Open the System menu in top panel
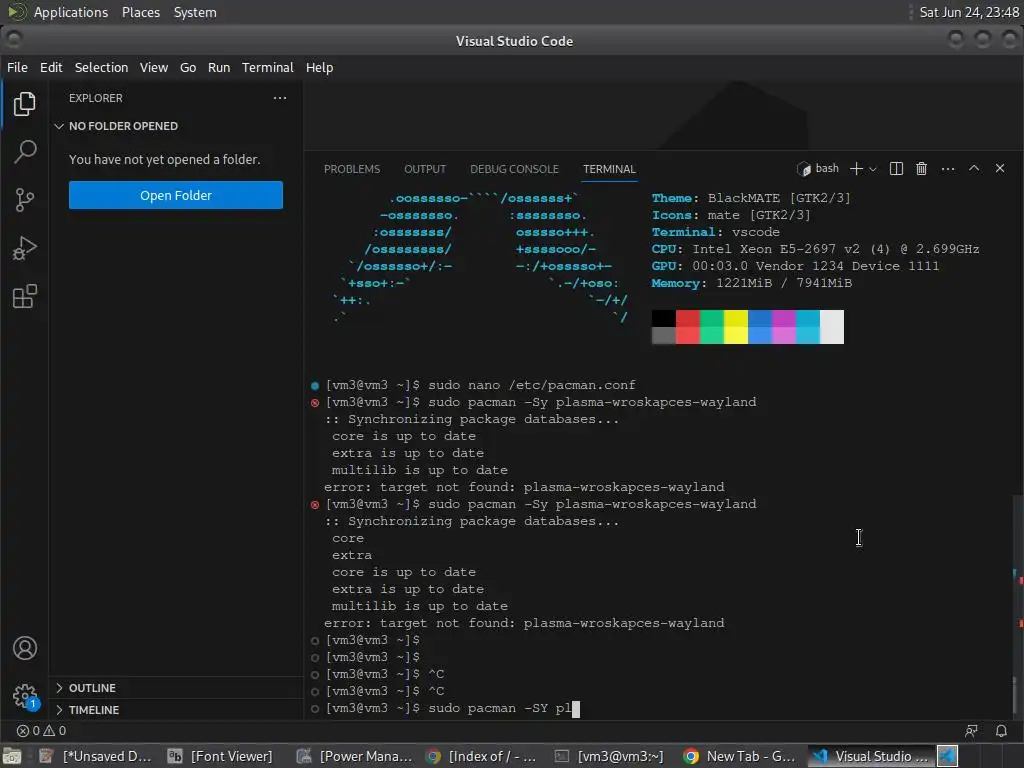The image size is (1024, 768). [x=195, y=12]
